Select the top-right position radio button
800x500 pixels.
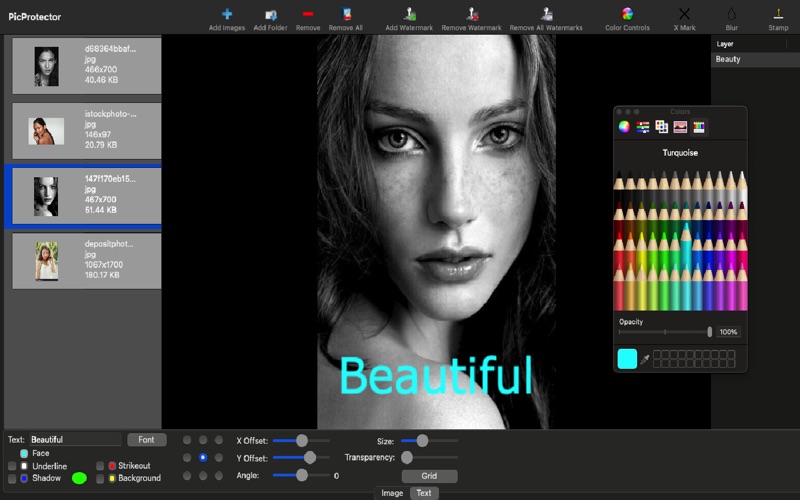(219, 440)
